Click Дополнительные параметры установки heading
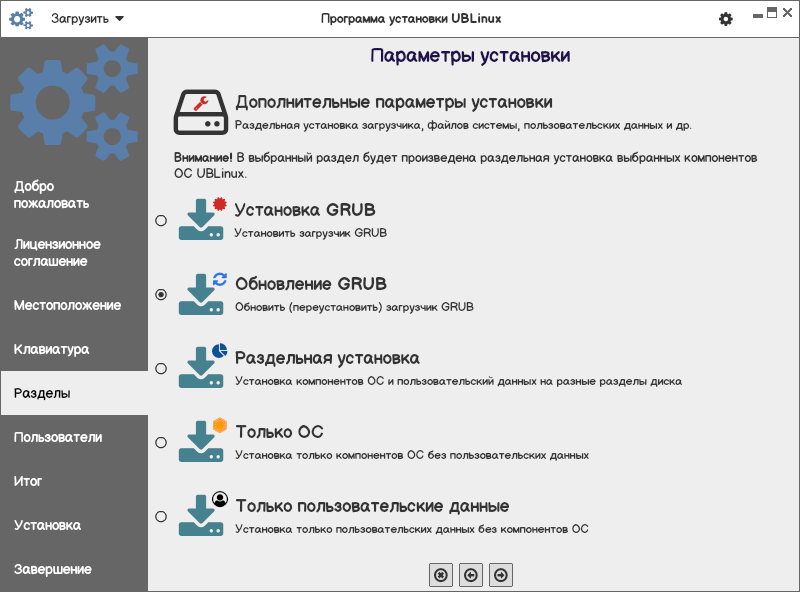The image size is (800, 592). (x=394, y=103)
